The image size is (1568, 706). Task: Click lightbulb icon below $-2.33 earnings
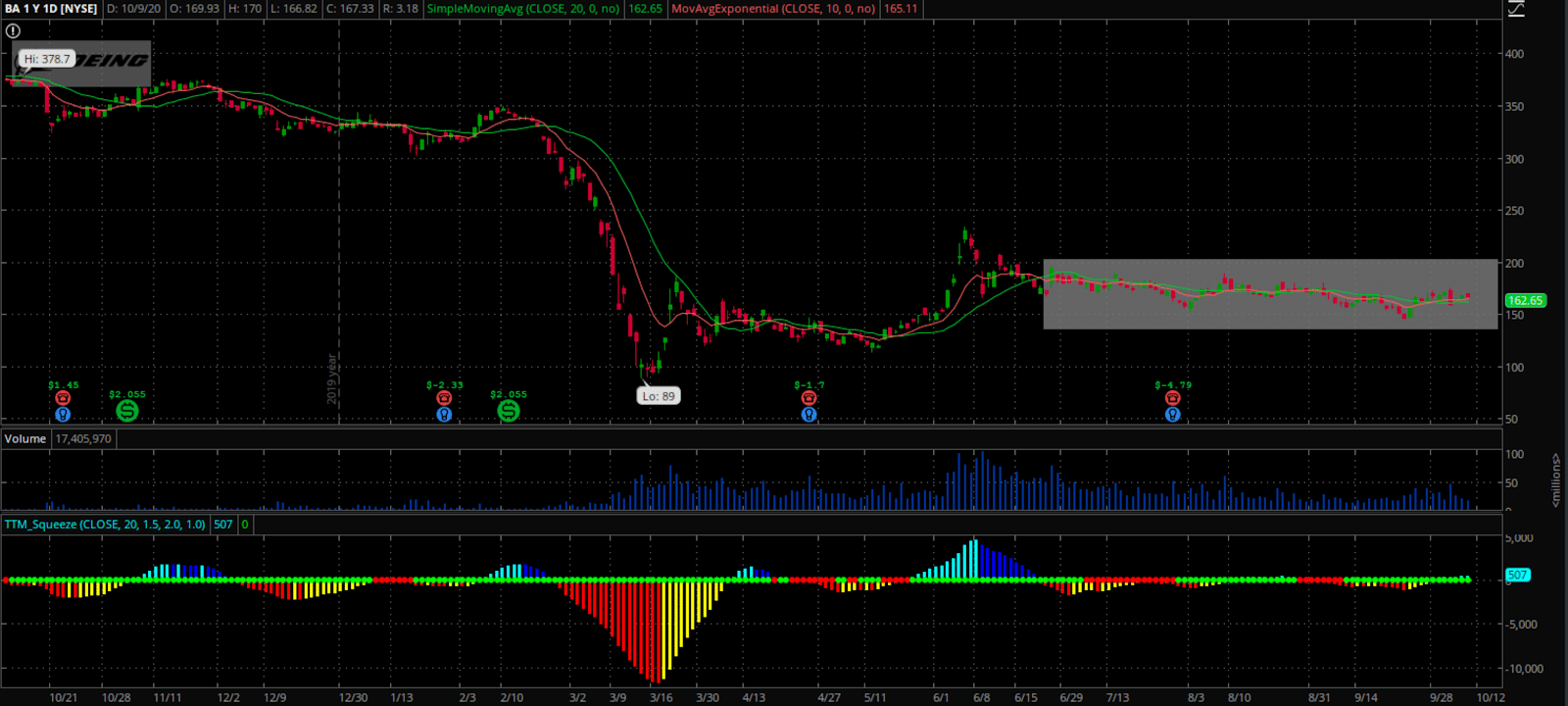point(444,415)
